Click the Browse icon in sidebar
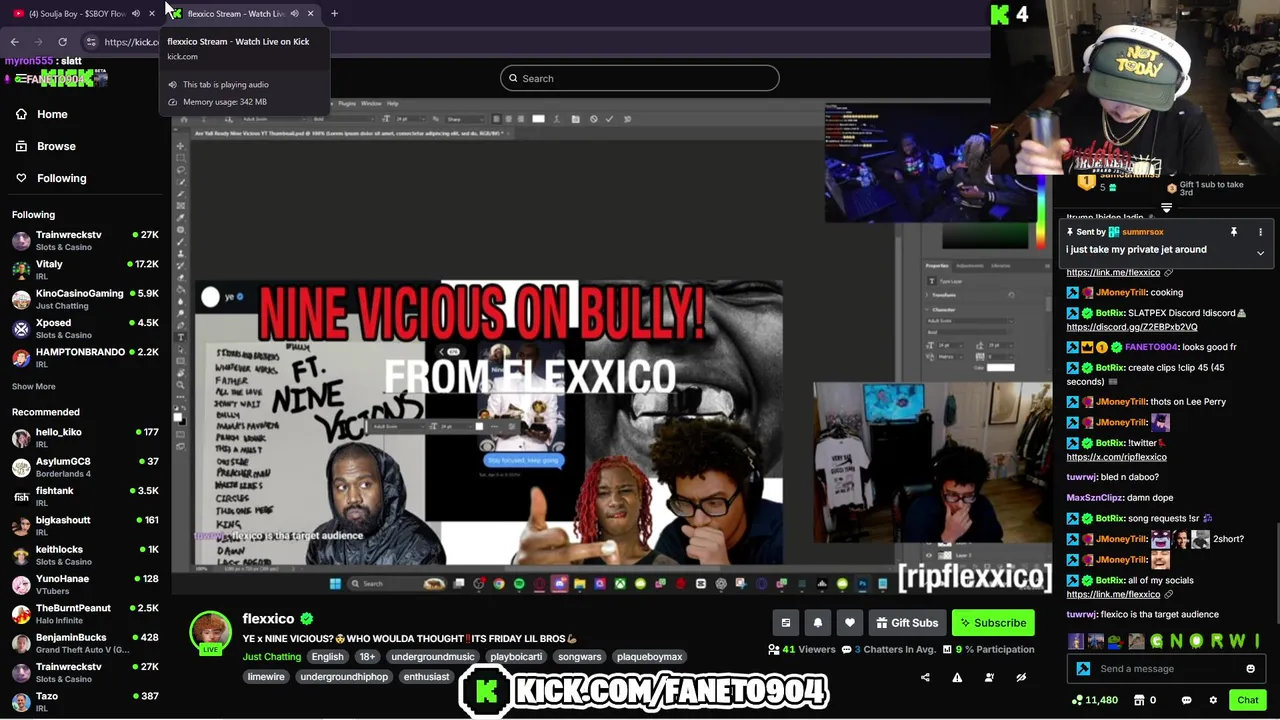Viewport: 1280px width, 720px height. (21, 146)
